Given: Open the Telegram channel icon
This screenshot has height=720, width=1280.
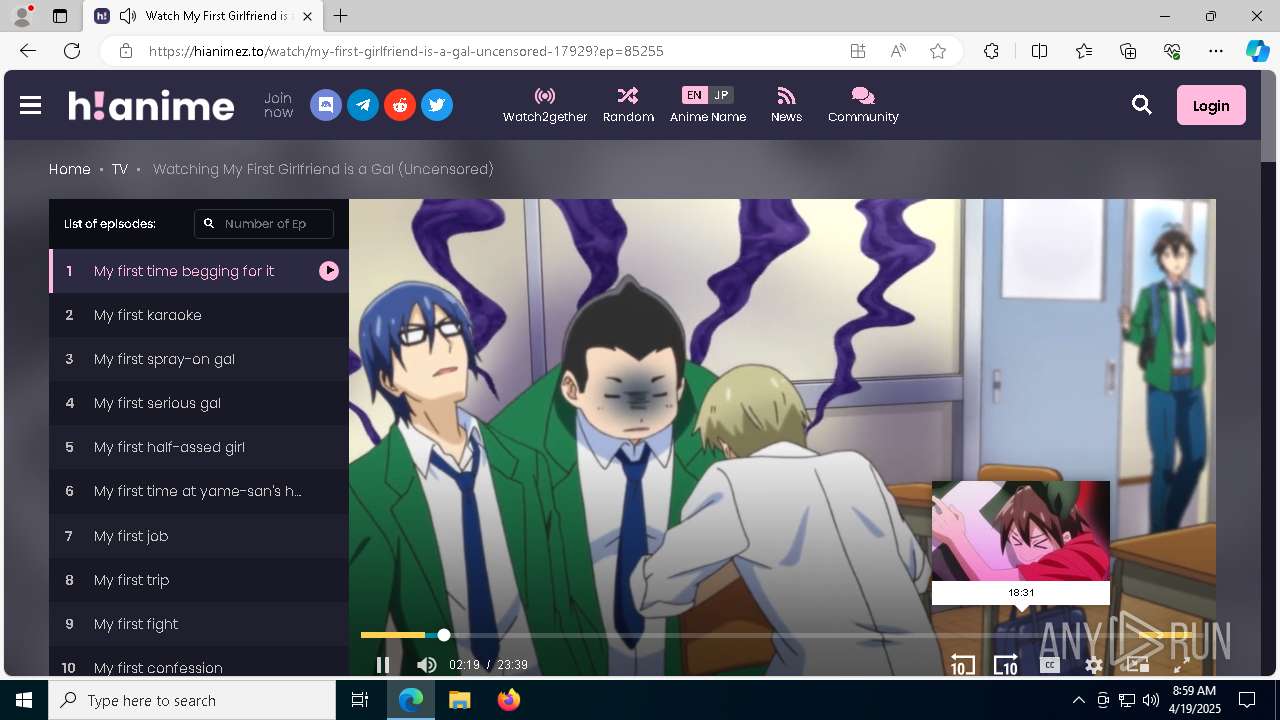Looking at the screenshot, I should pos(363,105).
